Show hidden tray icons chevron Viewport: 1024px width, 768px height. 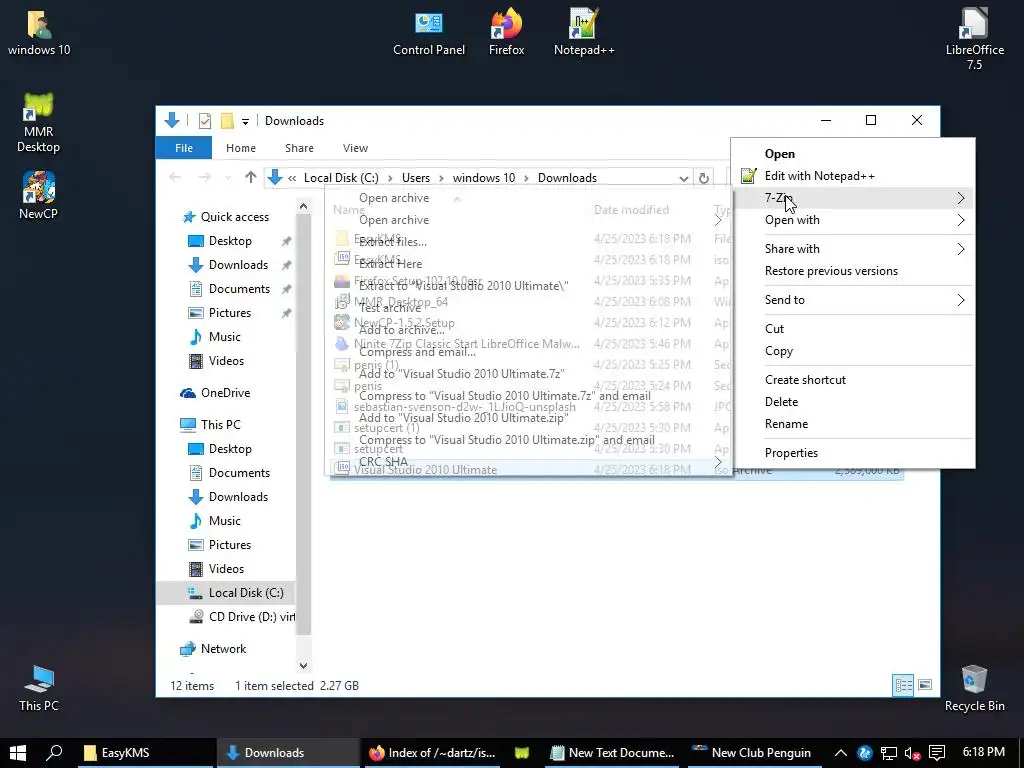tap(840, 753)
